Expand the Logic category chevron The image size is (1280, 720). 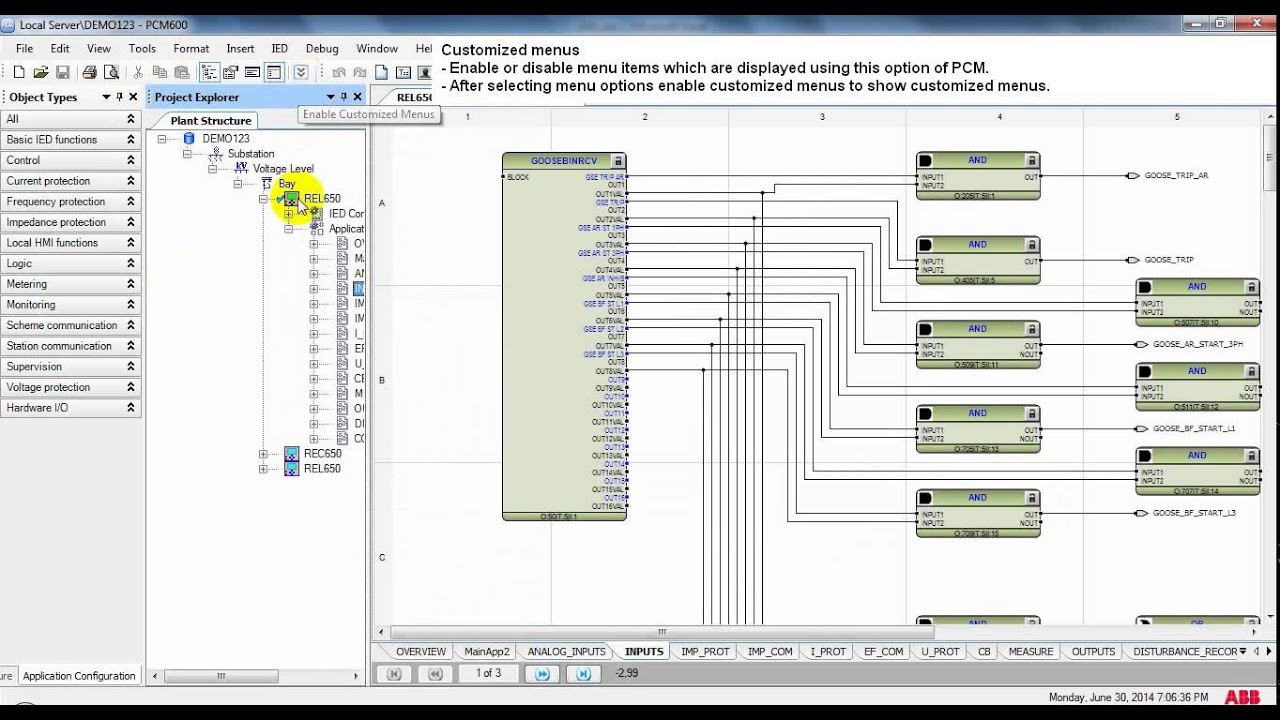point(130,263)
